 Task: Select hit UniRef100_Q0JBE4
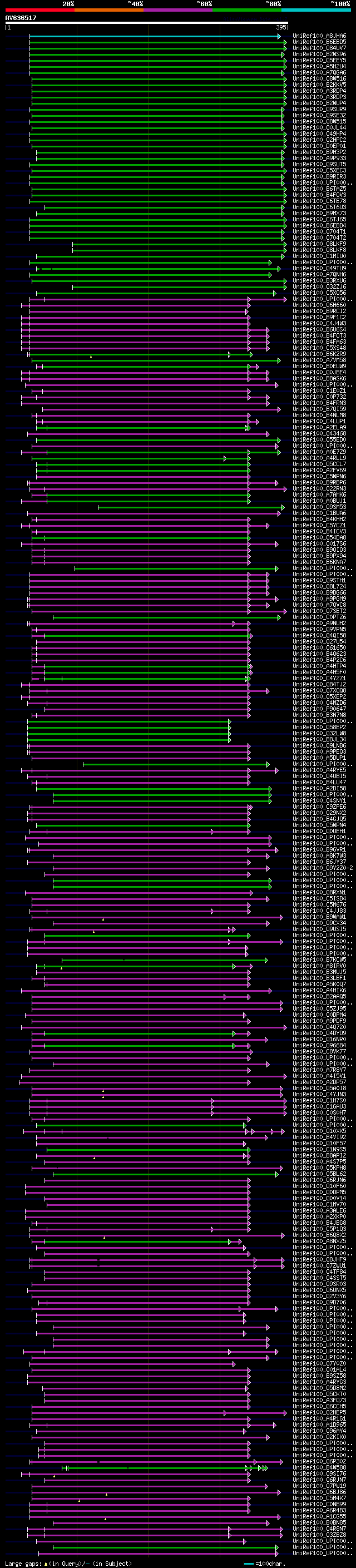pyautogui.click(x=319, y=373)
